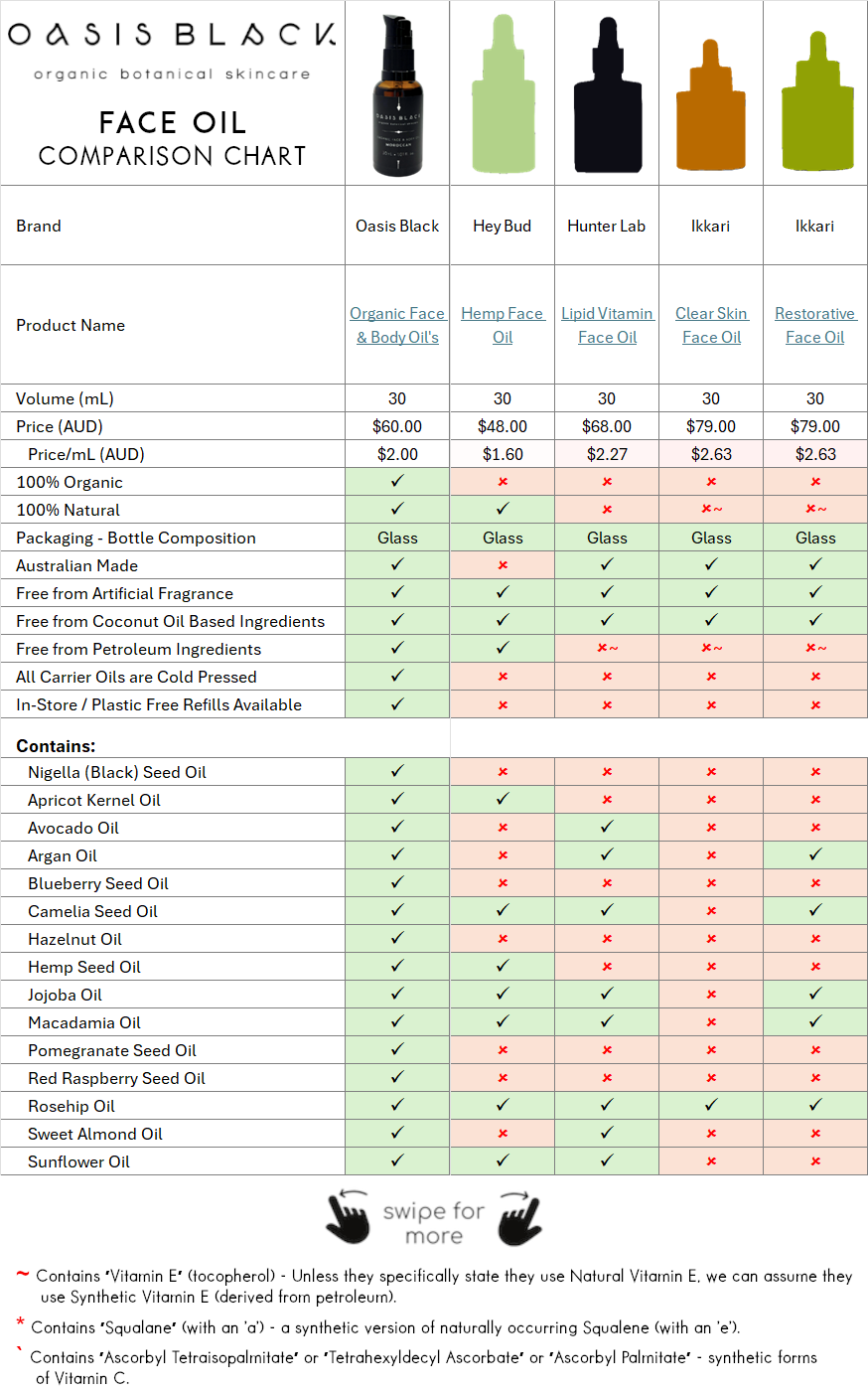Click olive-bottle Ikkari Jojoba Oil checkmark
This screenshot has width=868, height=1391.
click(x=815, y=995)
